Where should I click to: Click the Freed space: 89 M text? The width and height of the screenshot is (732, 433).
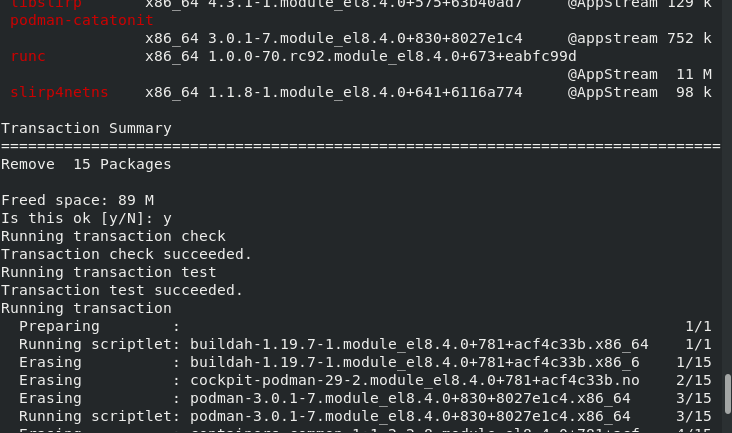pyautogui.click(x=77, y=200)
